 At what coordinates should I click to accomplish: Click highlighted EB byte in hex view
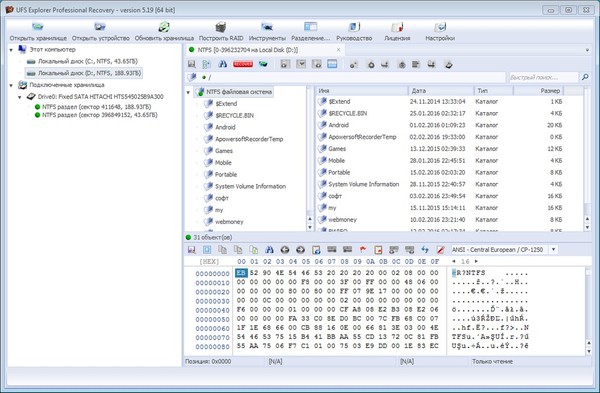coord(241,273)
